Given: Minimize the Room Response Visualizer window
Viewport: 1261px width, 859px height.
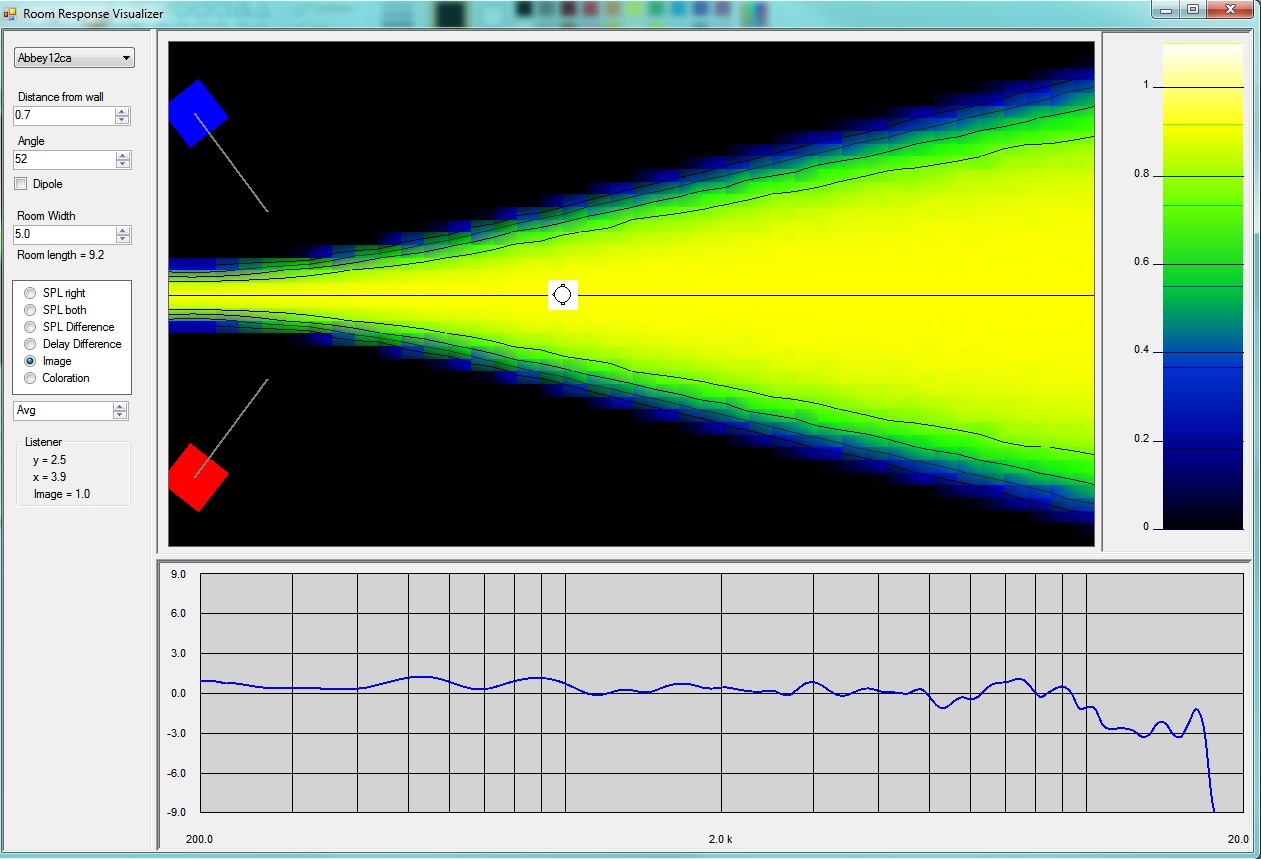Looking at the screenshot, I should click(1166, 9).
